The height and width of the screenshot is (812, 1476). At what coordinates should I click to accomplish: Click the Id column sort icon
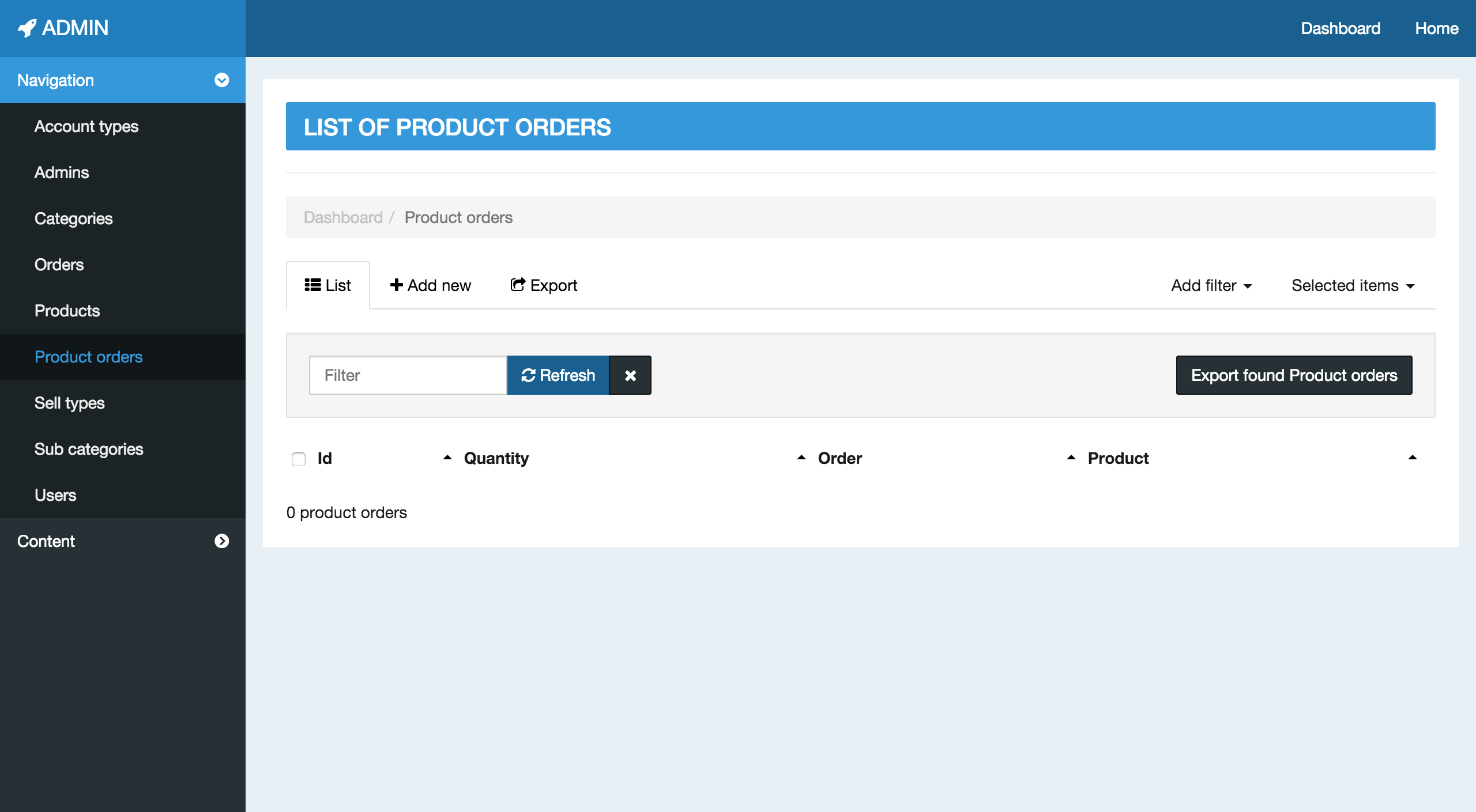(x=447, y=459)
